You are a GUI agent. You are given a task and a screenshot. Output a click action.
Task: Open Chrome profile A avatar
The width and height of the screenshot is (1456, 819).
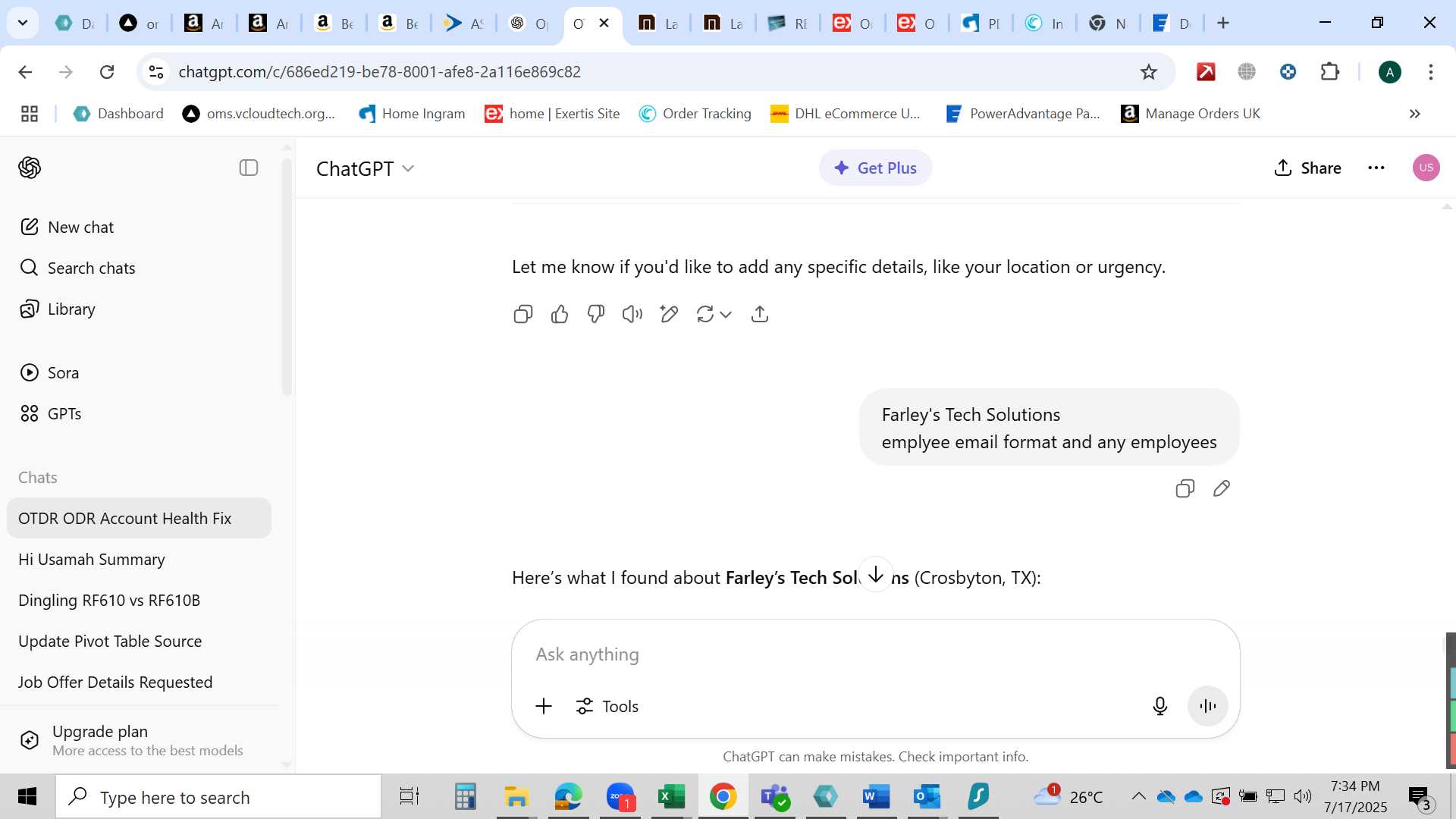[1390, 72]
